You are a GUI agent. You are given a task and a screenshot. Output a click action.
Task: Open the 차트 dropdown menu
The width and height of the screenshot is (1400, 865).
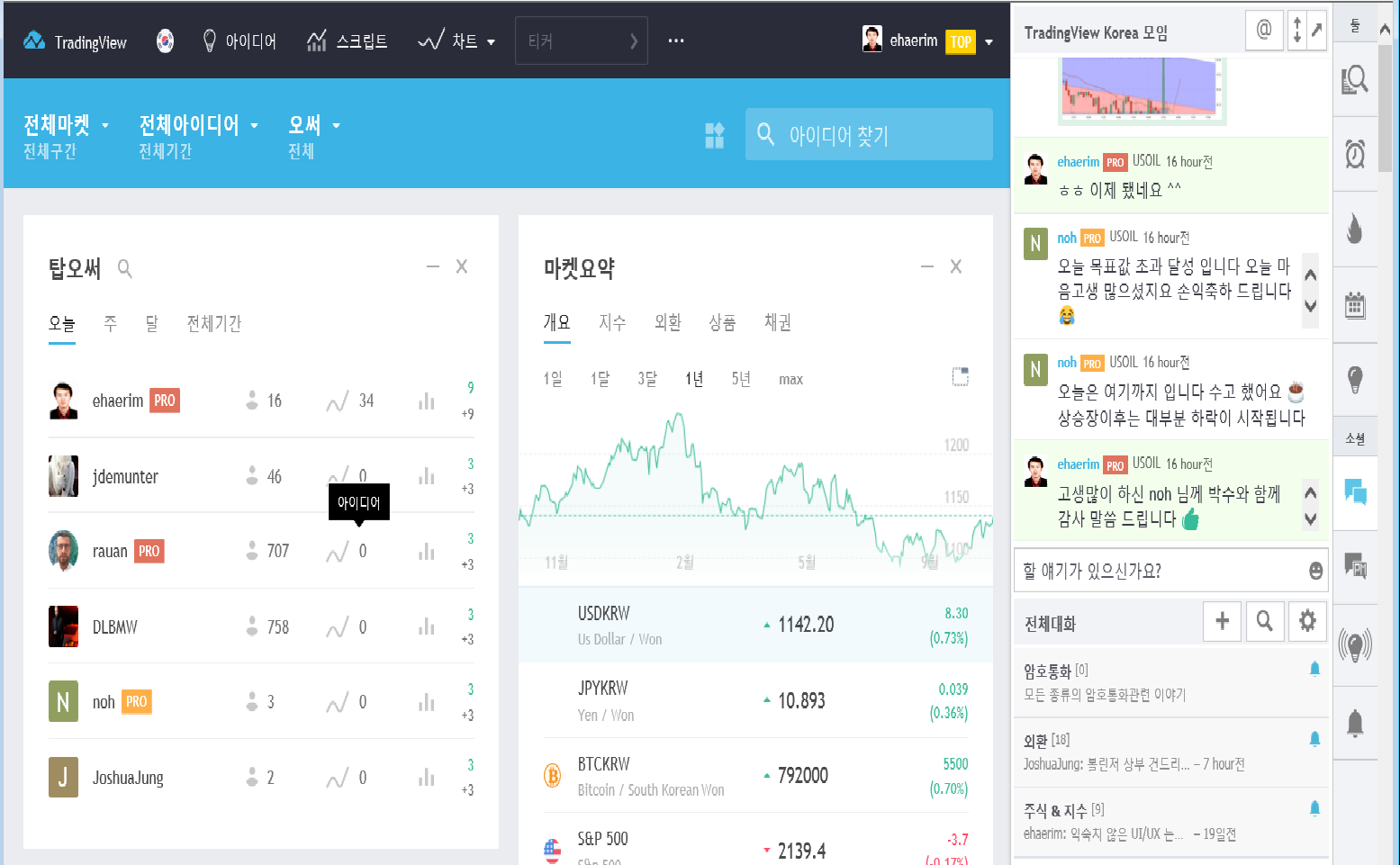456,41
